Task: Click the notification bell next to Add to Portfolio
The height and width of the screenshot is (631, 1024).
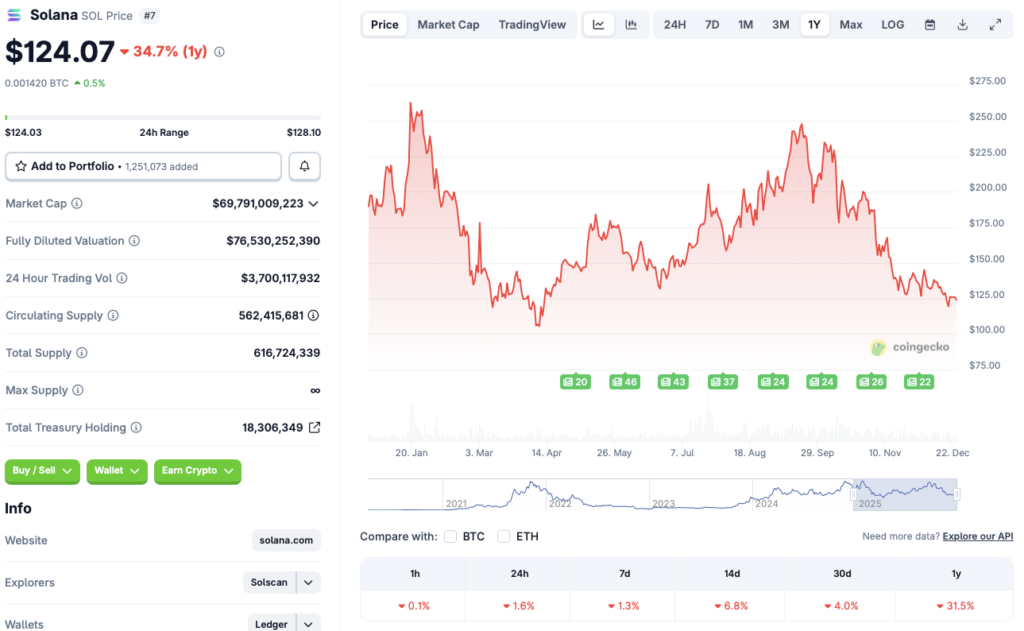Action: (x=304, y=166)
